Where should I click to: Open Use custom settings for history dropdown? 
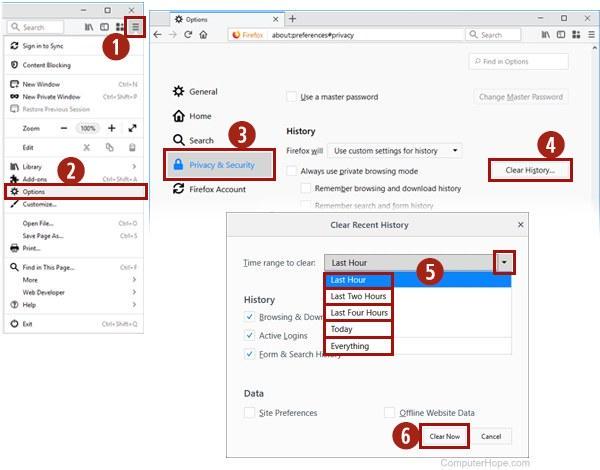click(x=395, y=151)
